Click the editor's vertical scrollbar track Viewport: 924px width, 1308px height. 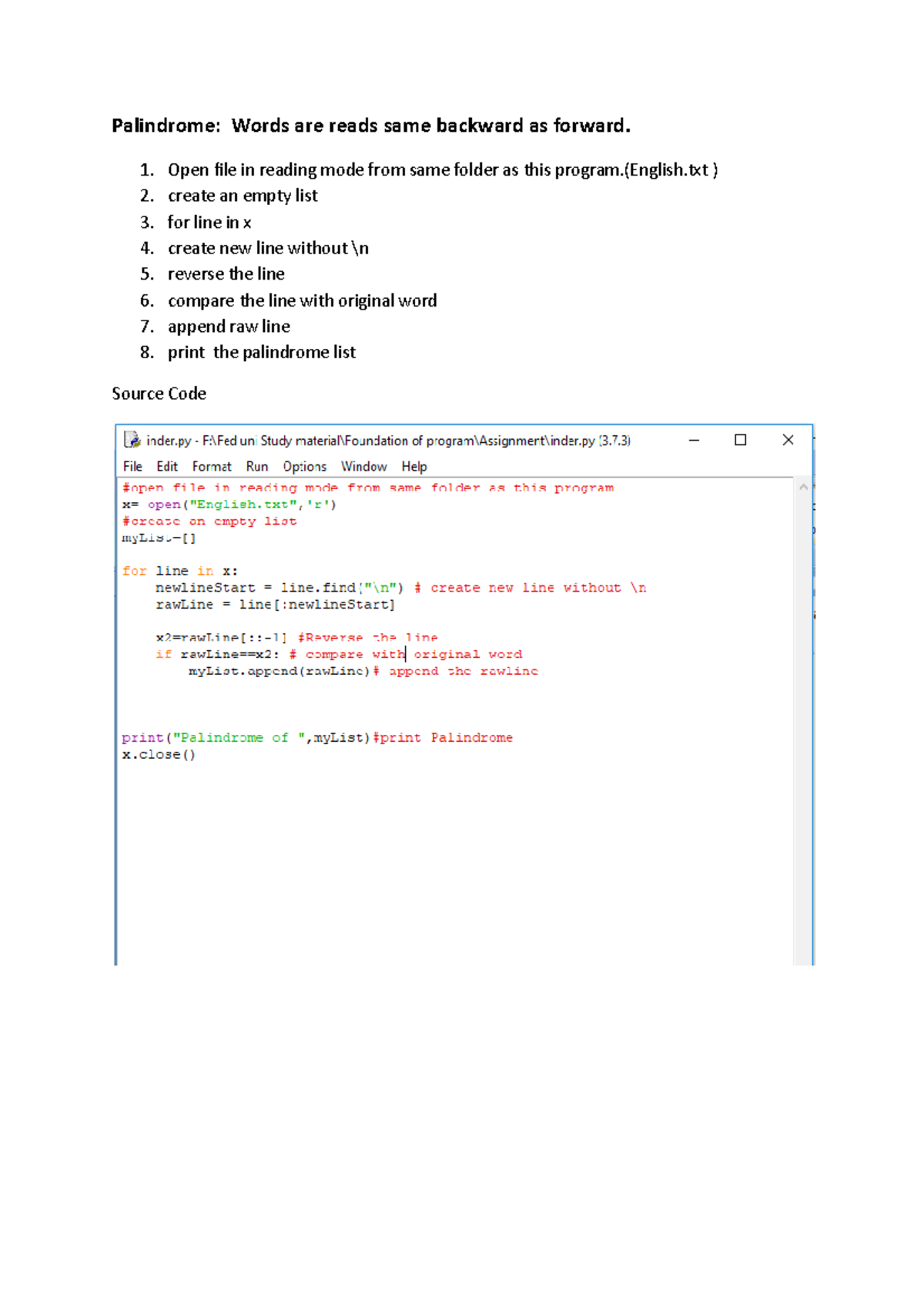pyautogui.click(x=803, y=693)
